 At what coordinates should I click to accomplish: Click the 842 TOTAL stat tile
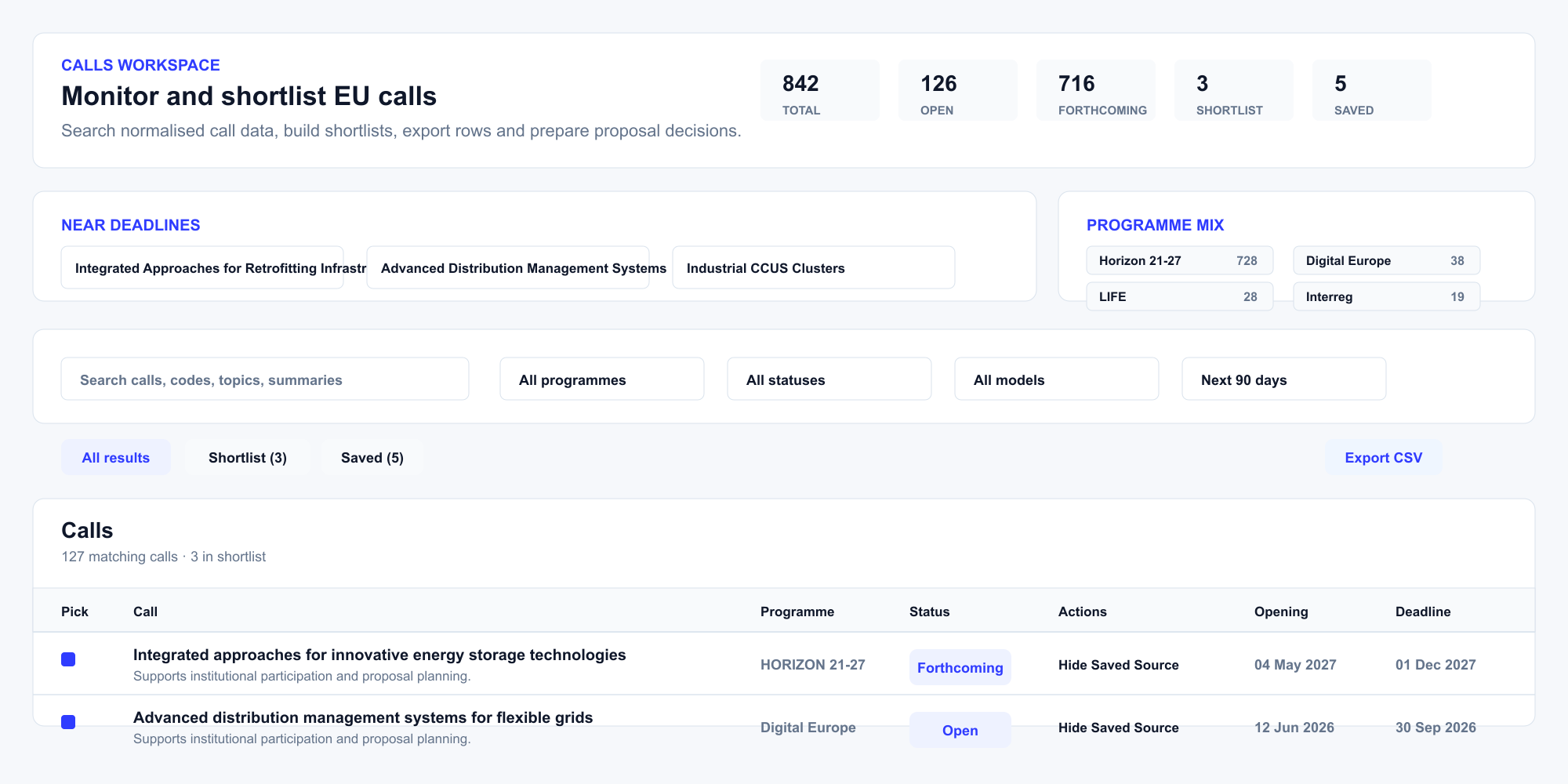pos(820,90)
